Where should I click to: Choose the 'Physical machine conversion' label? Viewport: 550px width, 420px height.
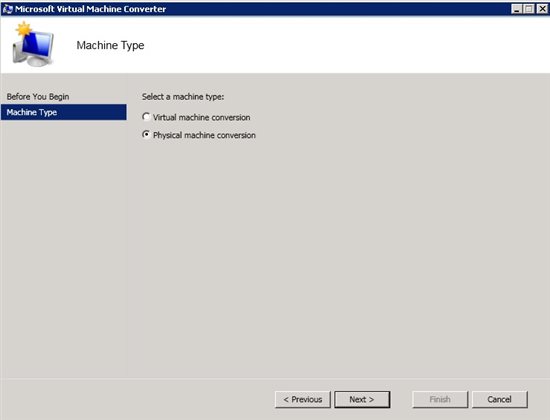click(x=204, y=135)
